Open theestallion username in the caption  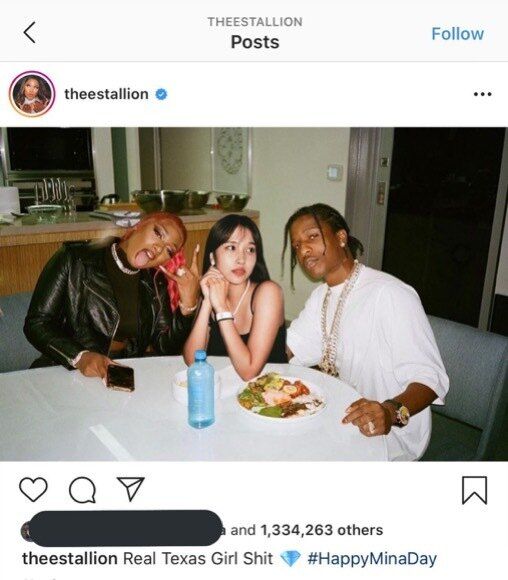pos(70,558)
